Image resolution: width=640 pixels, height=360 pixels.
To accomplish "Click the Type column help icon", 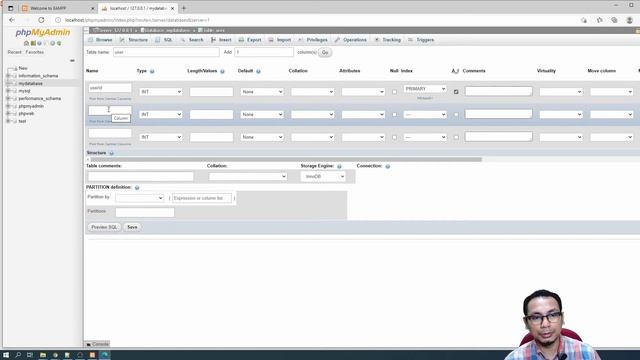I will click(152, 71).
